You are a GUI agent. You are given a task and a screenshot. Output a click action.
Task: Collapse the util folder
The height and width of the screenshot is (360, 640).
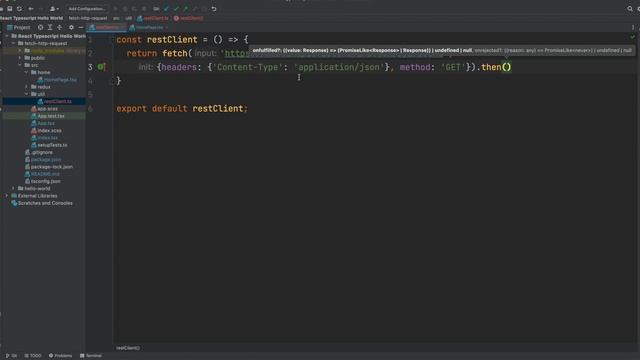[x=27, y=94]
